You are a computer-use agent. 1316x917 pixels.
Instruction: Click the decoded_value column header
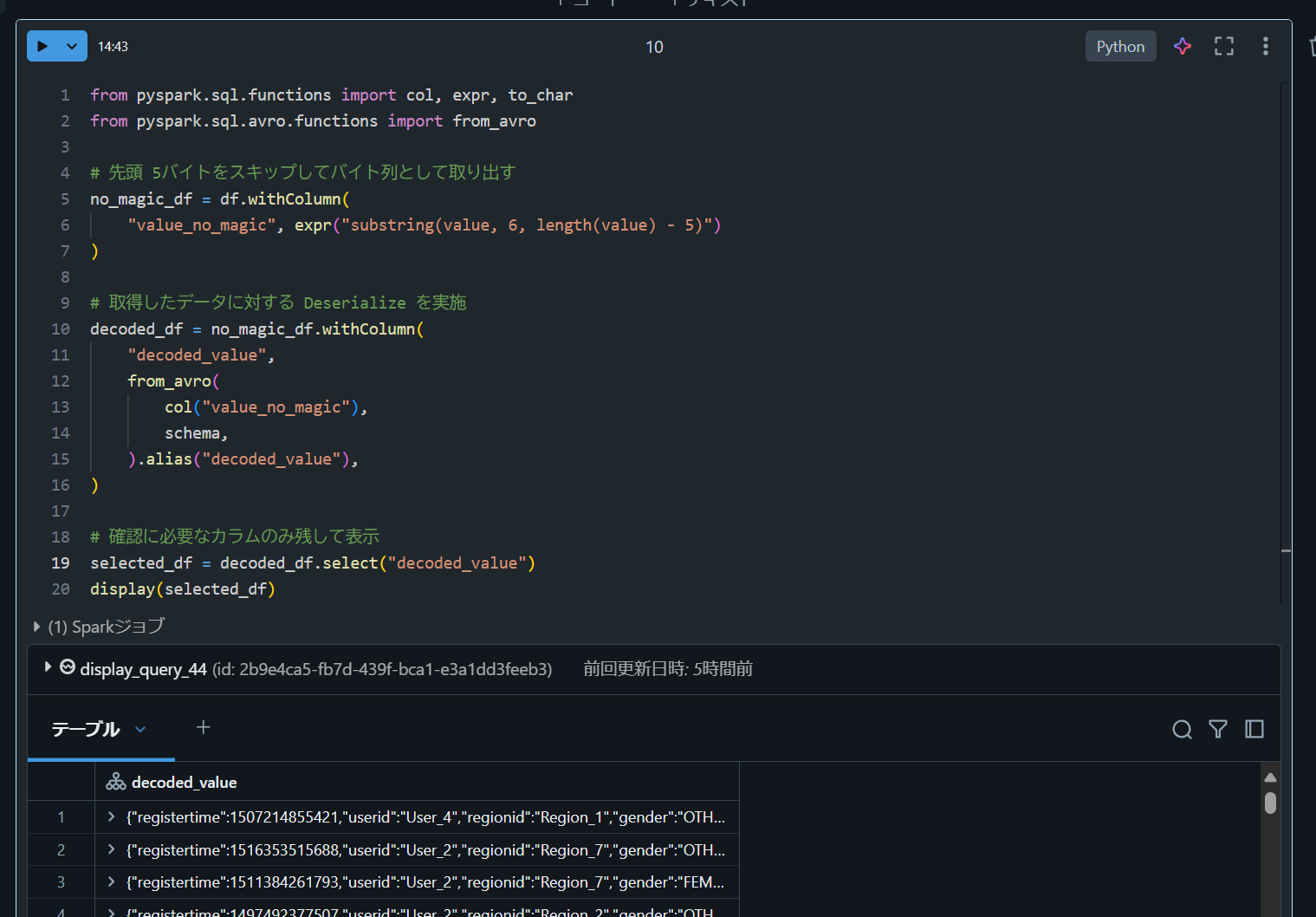(x=417, y=782)
